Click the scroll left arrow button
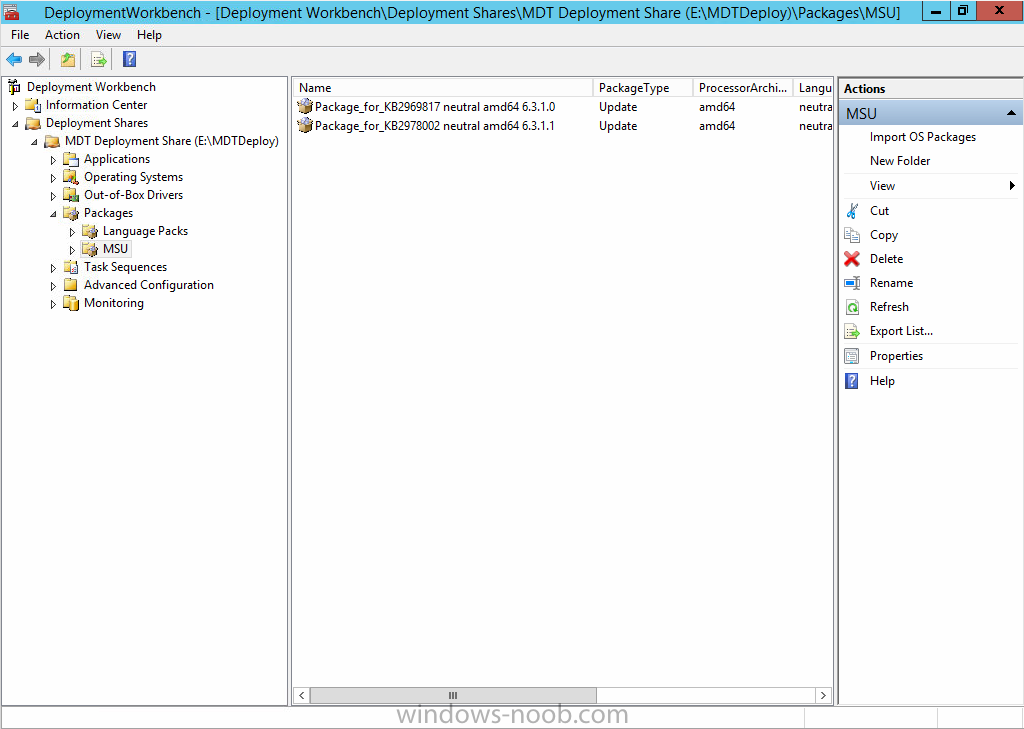 pos(302,696)
